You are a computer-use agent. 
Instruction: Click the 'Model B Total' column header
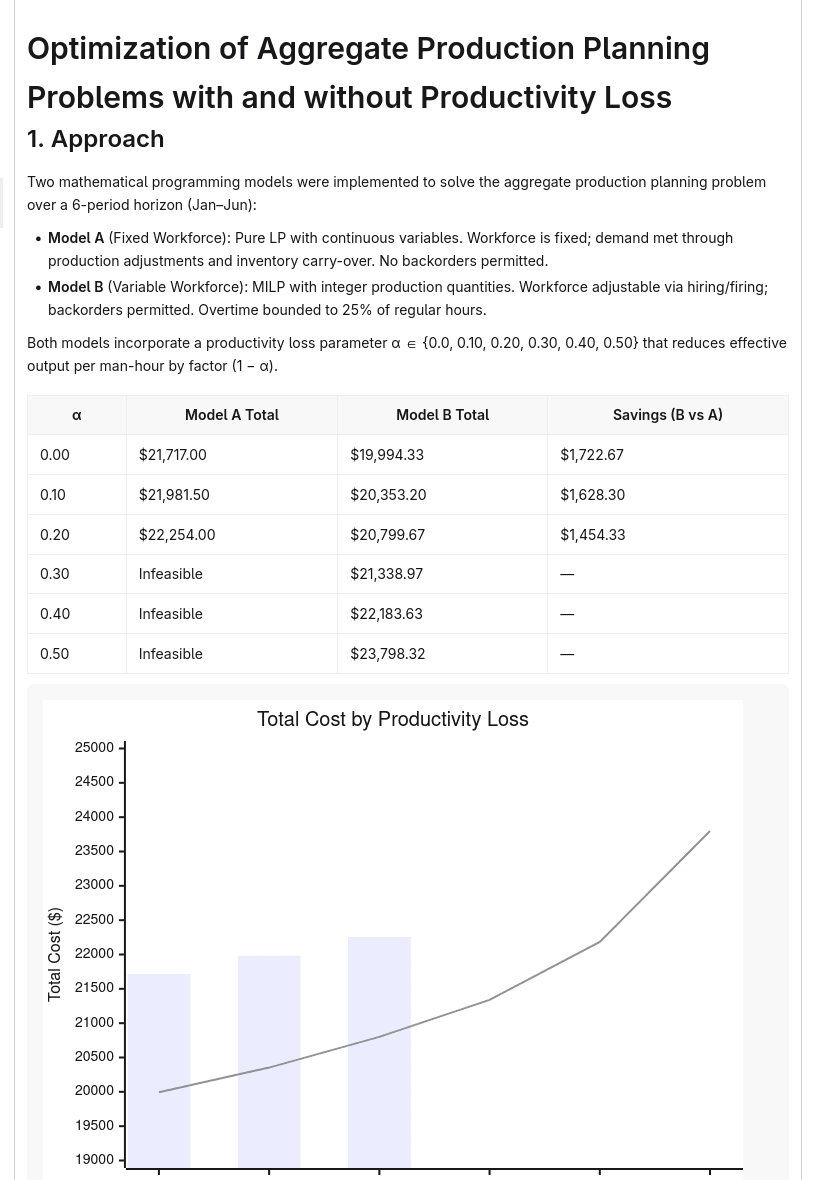[442, 415]
